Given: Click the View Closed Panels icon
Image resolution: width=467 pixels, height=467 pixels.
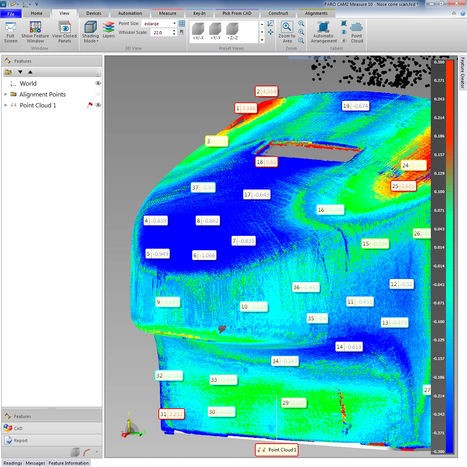Looking at the screenshot, I should 64,32.
